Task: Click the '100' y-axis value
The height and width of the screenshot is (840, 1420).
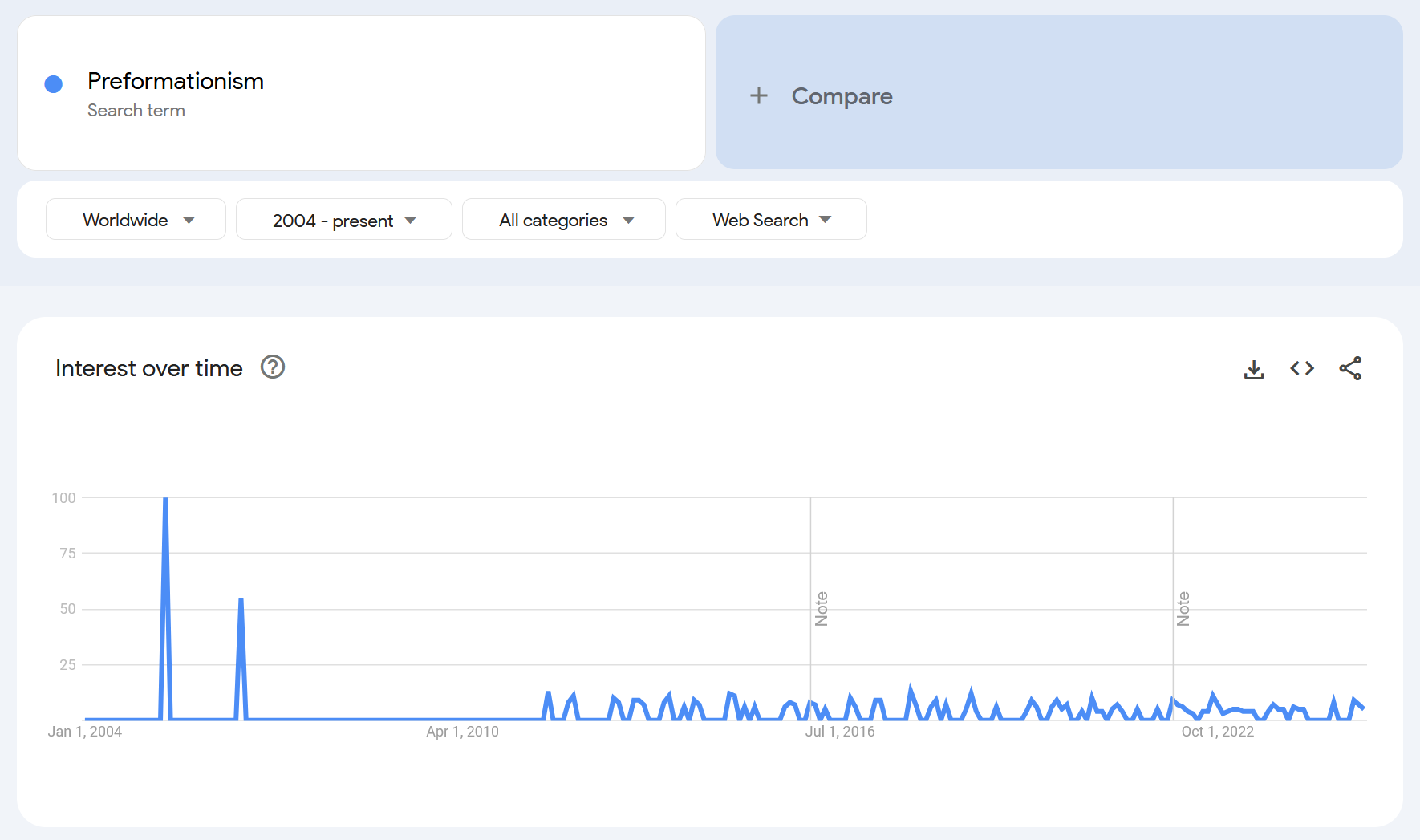Action: [64, 498]
